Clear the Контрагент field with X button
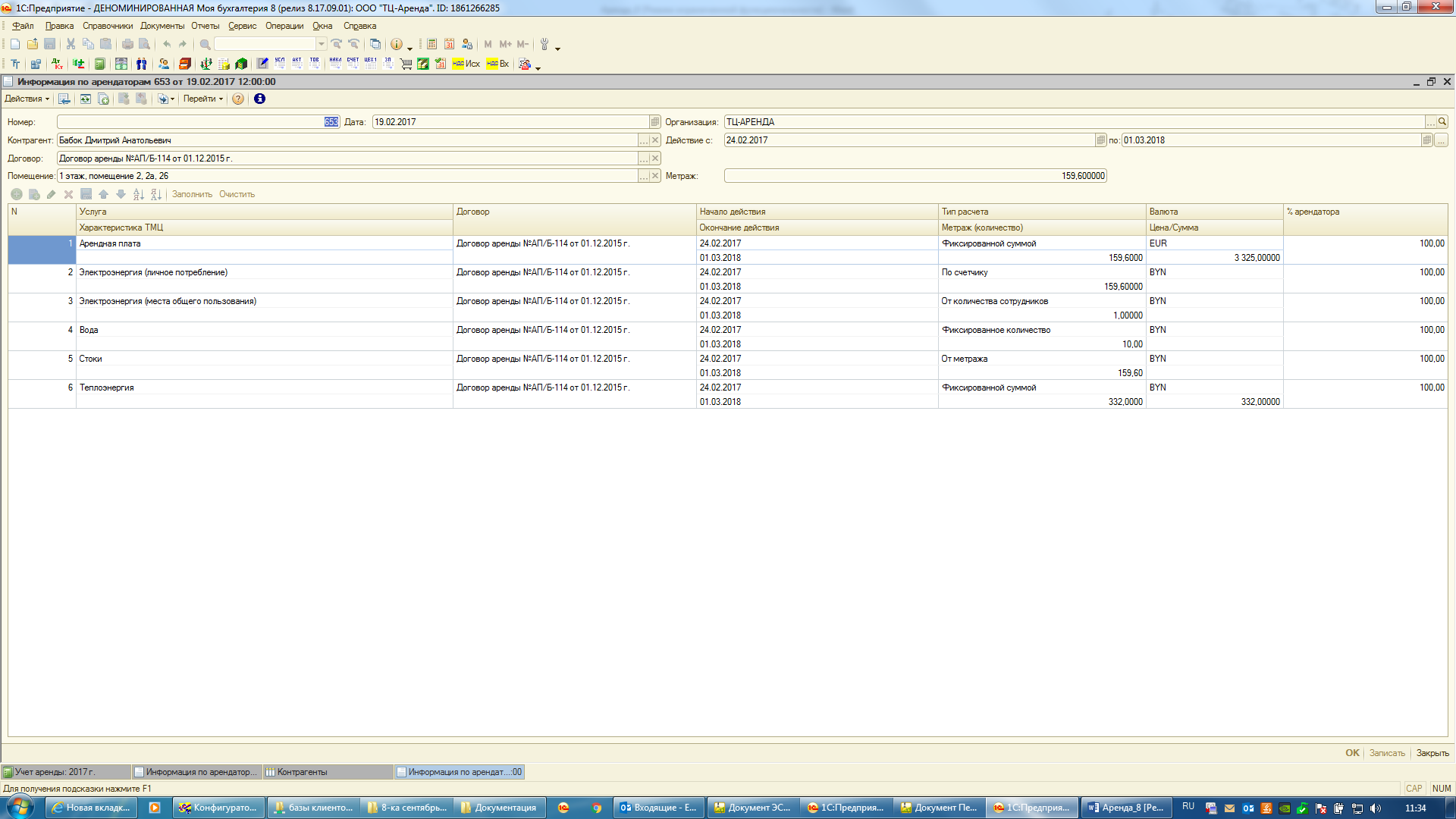 [655, 140]
